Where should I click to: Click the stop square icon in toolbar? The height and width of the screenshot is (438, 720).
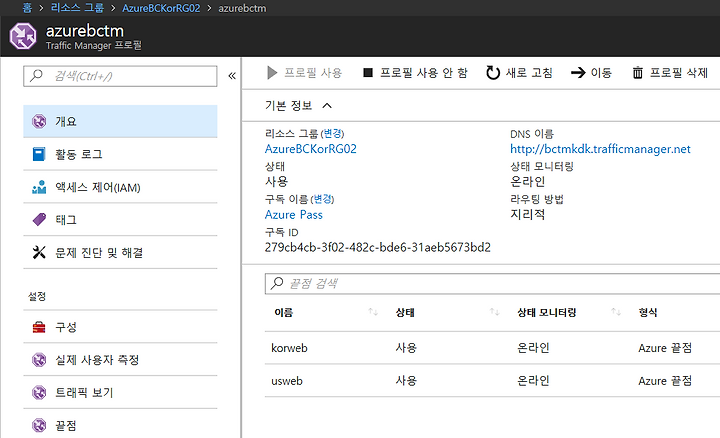tap(368, 73)
